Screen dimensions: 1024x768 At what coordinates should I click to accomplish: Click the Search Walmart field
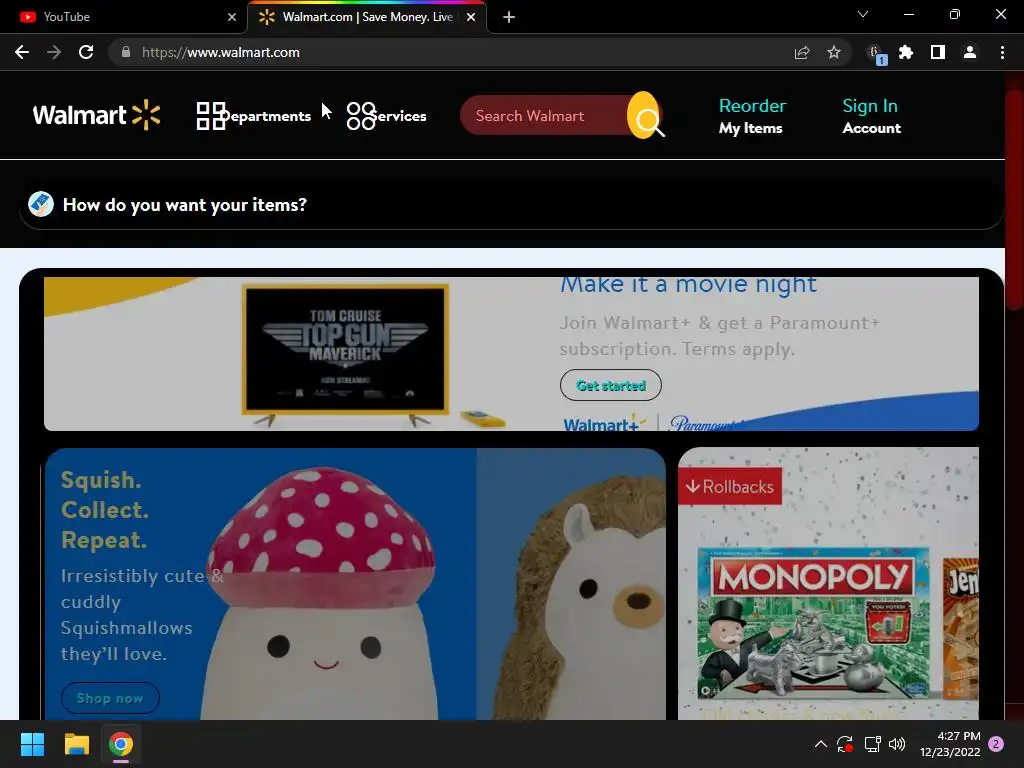544,116
